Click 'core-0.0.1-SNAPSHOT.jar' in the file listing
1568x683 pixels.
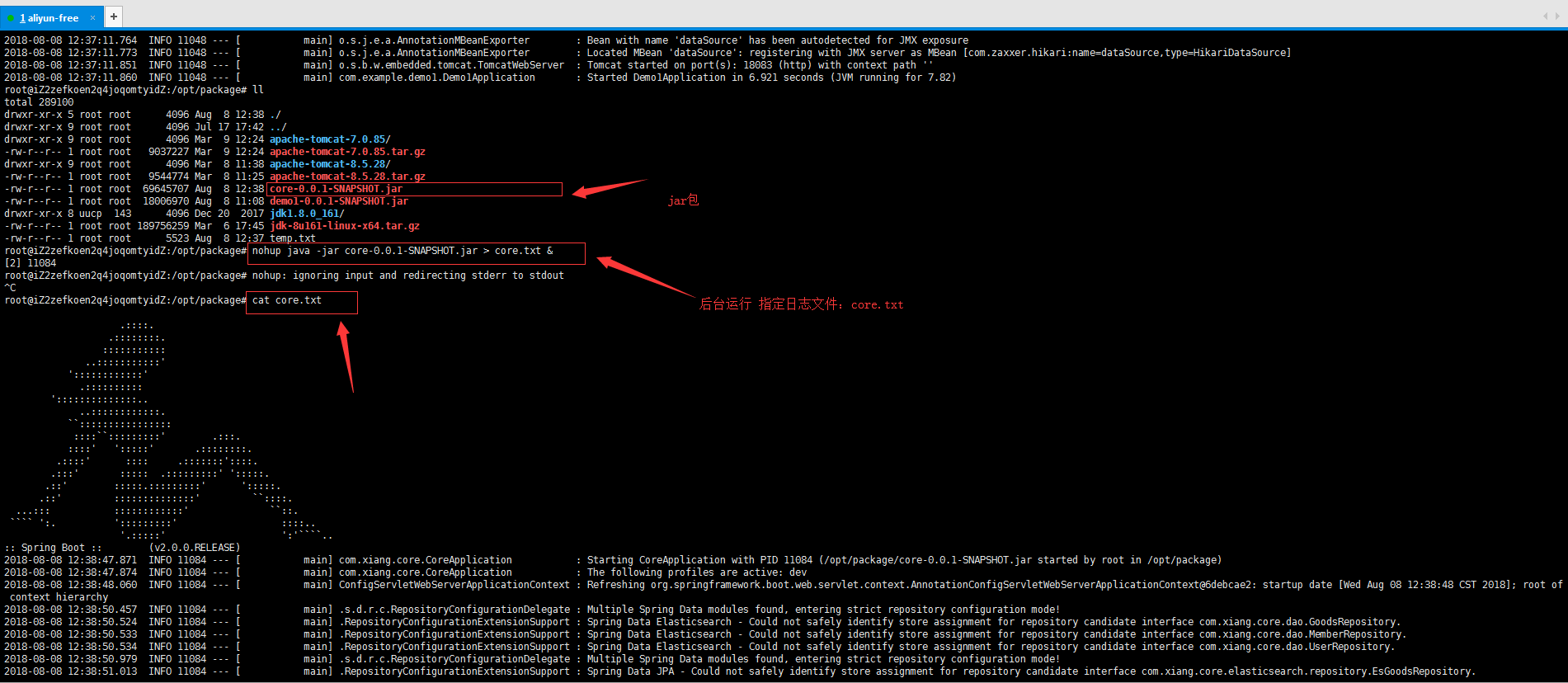tap(336, 189)
